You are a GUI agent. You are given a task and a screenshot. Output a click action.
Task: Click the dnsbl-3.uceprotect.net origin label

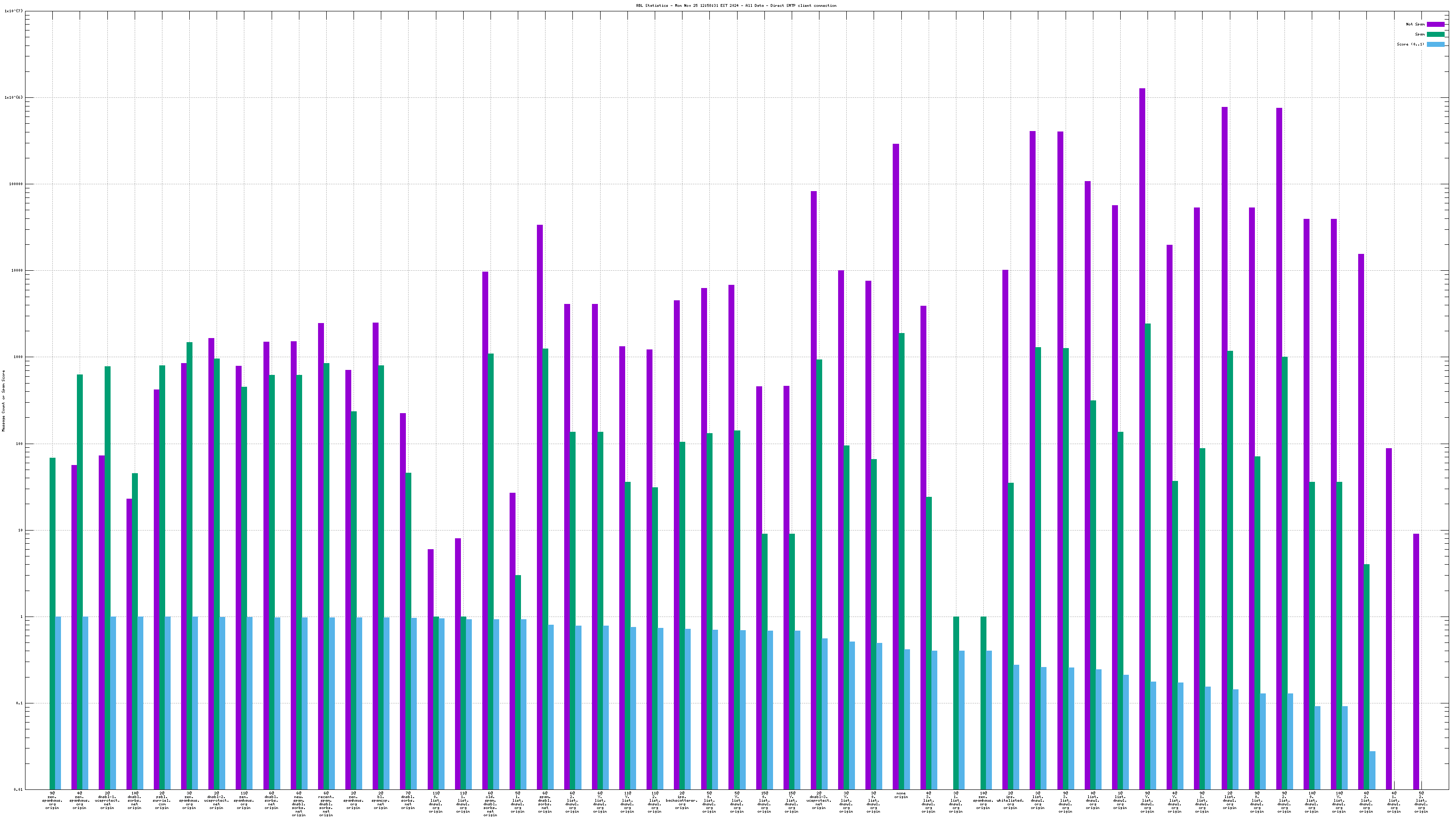[819, 800]
